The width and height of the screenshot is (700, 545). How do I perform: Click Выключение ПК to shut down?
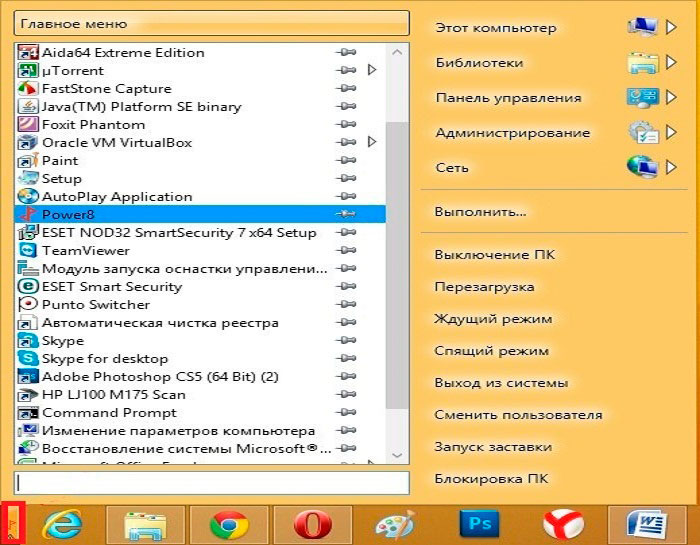495,254
